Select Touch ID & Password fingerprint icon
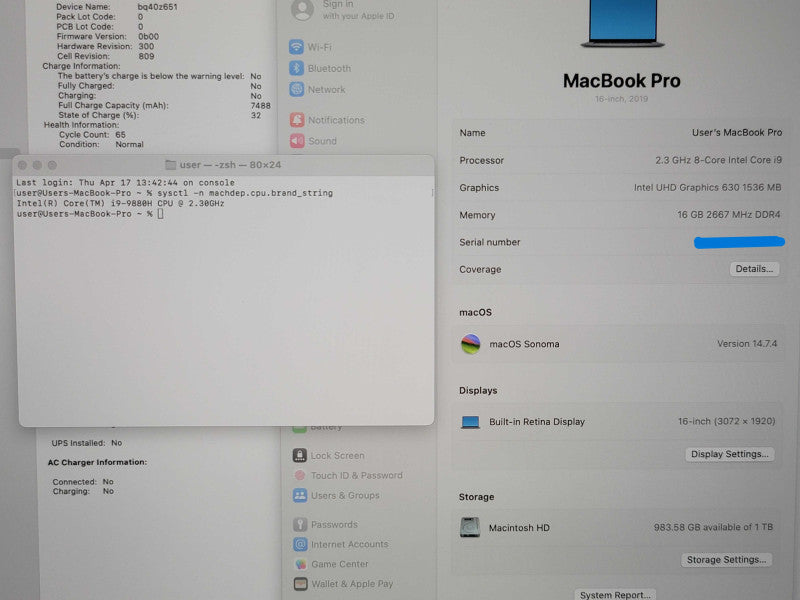The height and width of the screenshot is (600, 800). [x=300, y=475]
